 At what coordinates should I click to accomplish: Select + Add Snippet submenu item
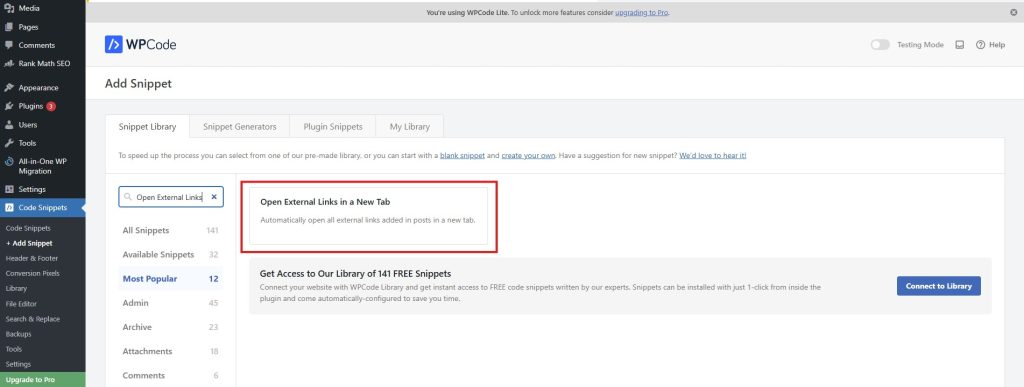29,243
